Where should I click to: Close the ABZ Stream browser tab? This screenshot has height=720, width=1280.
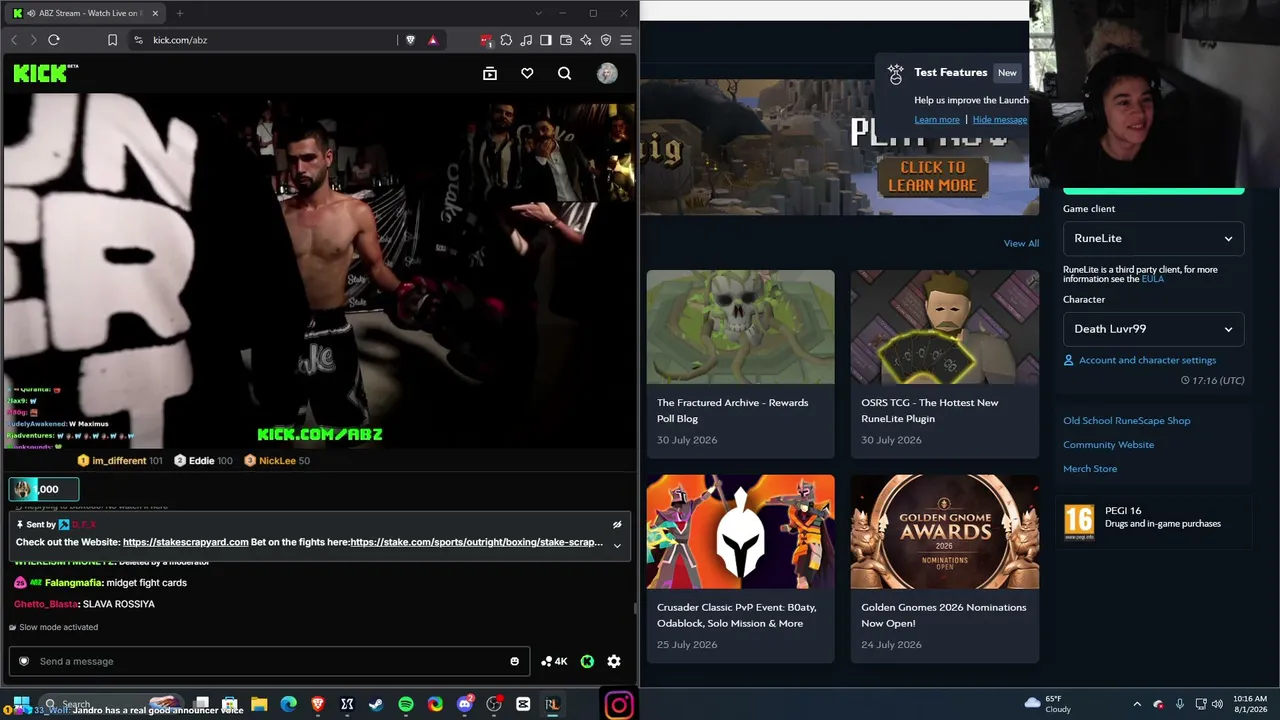tap(156, 13)
